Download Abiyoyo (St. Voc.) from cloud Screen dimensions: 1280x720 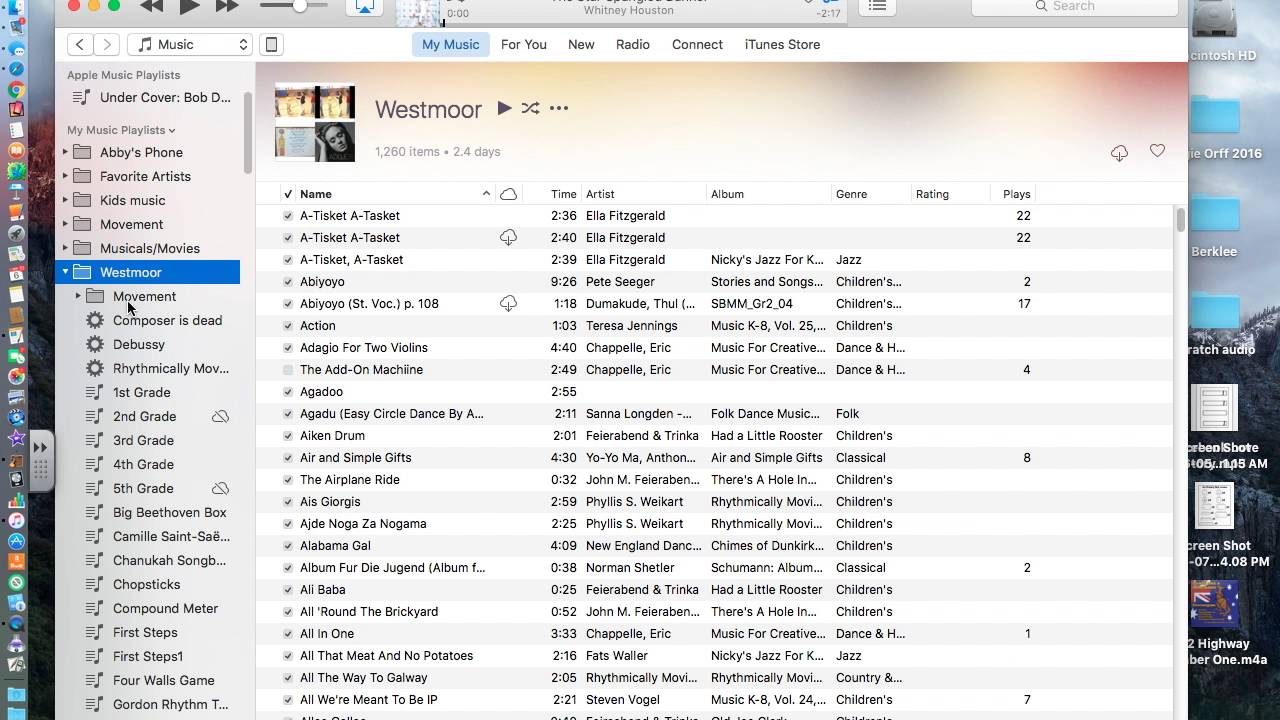pos(508,303)
